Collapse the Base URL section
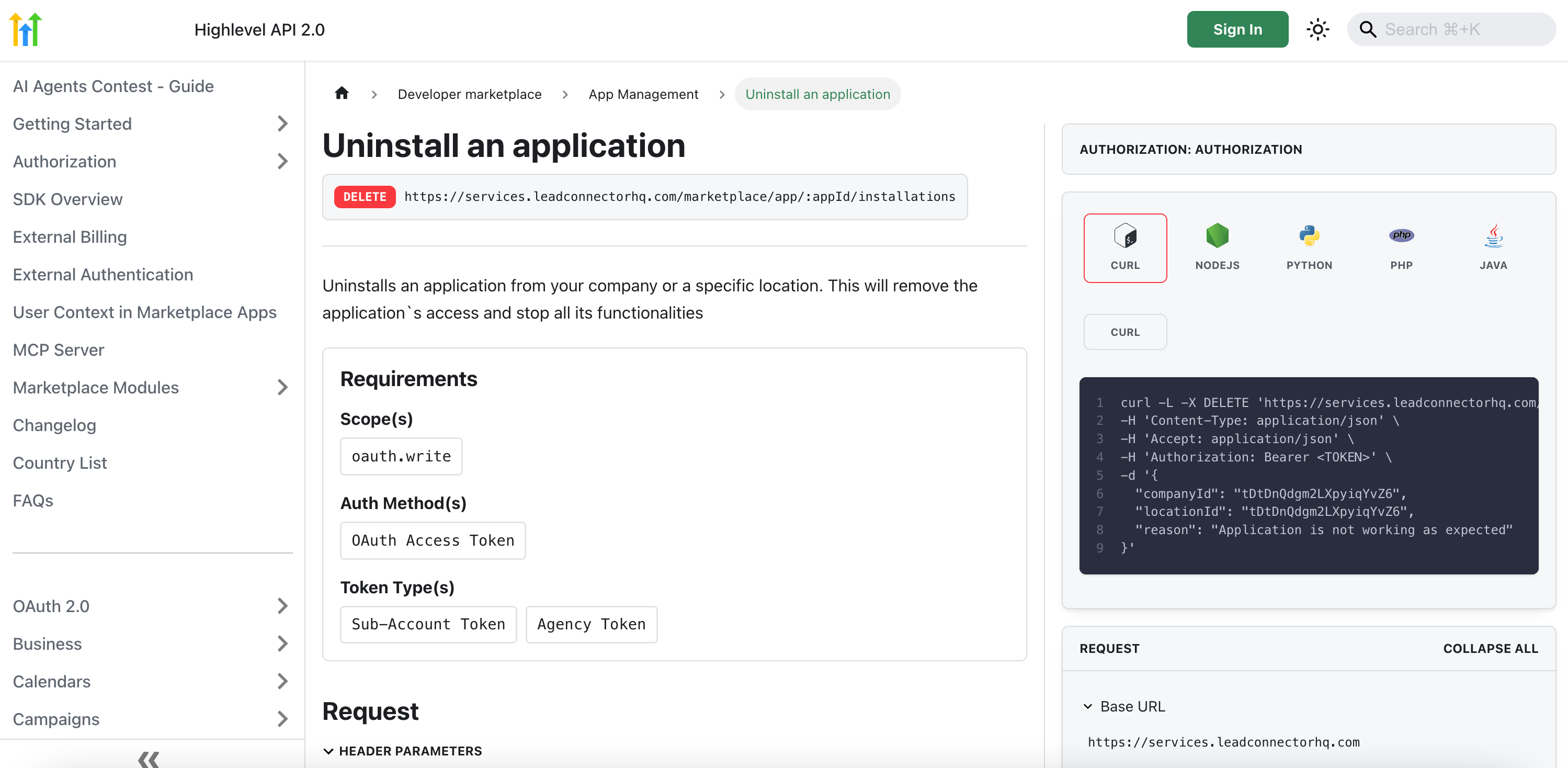The height and width of the screenshot is (768, 1568). point(1088,706)
